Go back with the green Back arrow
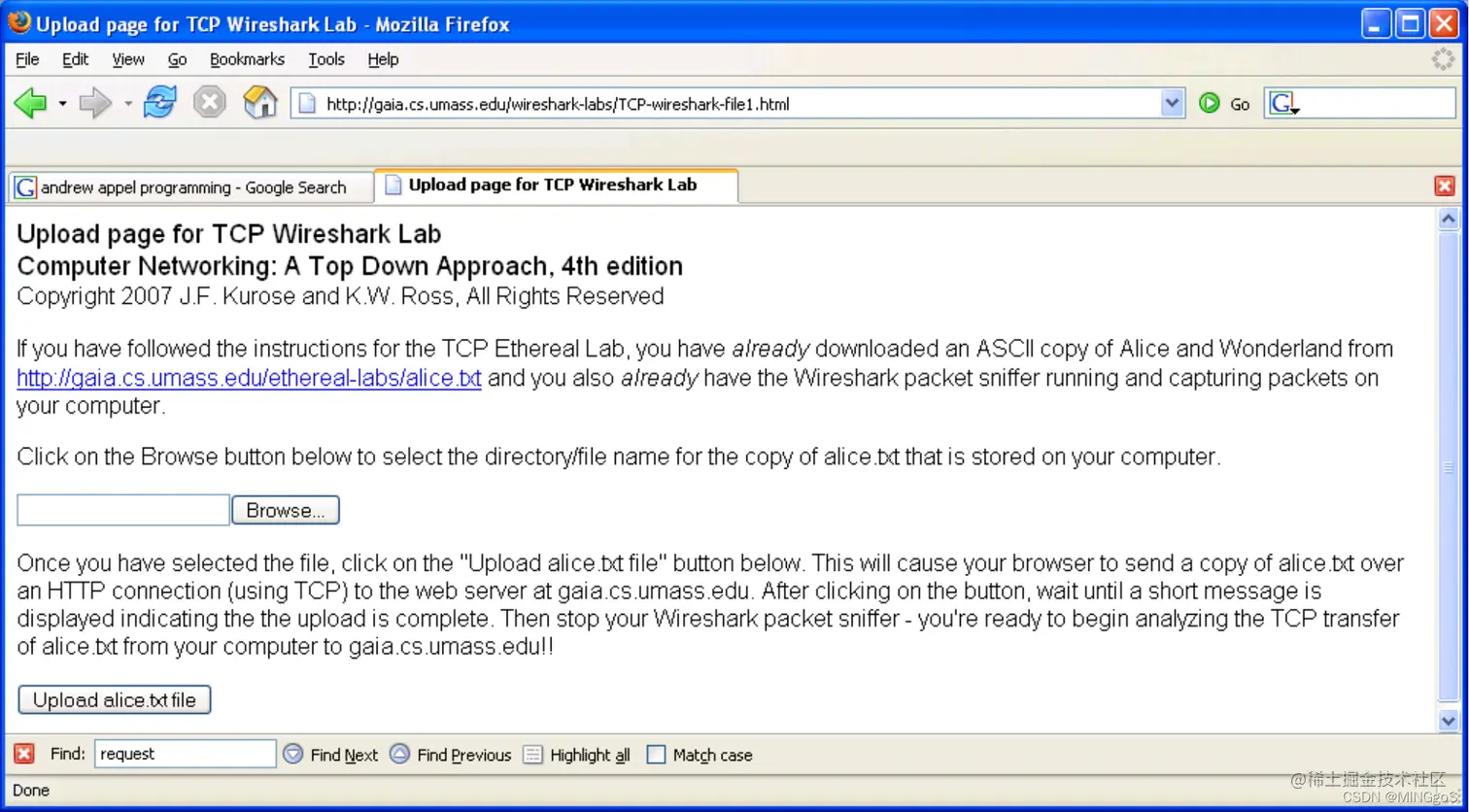Image resolution: width=1469 pixels, height=812 pixels. [30, 102]
